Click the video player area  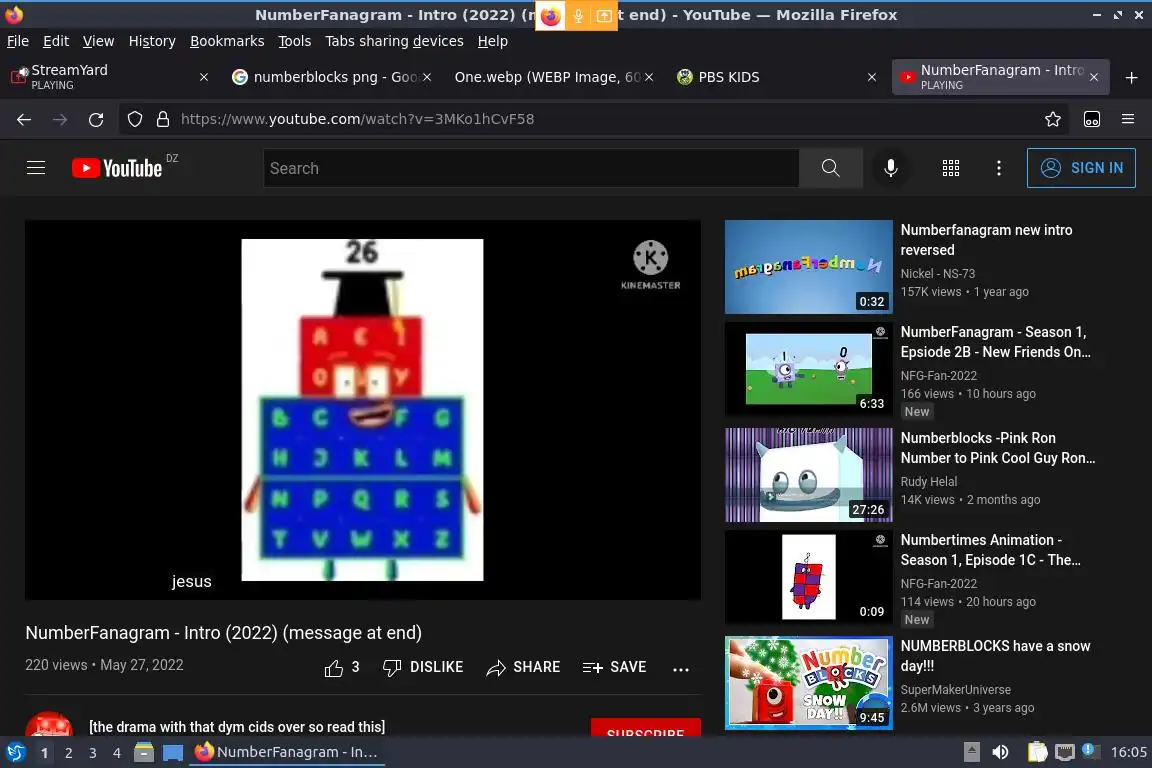pyautogui.click(x=363, y=409)
